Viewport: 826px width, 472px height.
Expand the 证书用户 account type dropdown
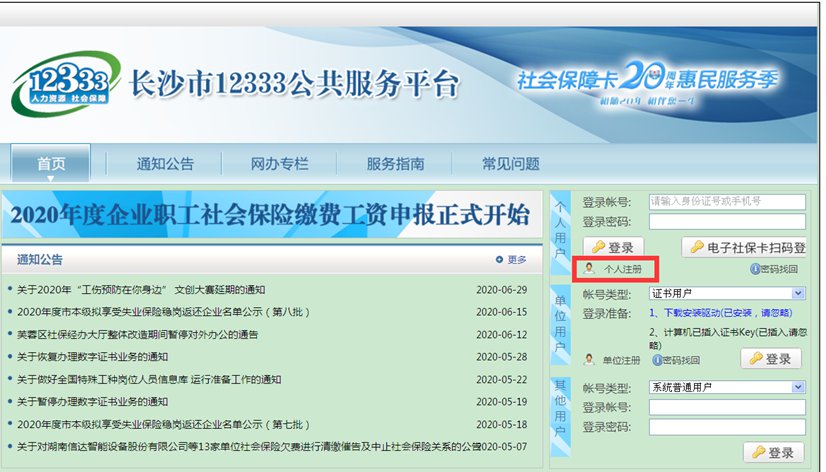[798, 293]
